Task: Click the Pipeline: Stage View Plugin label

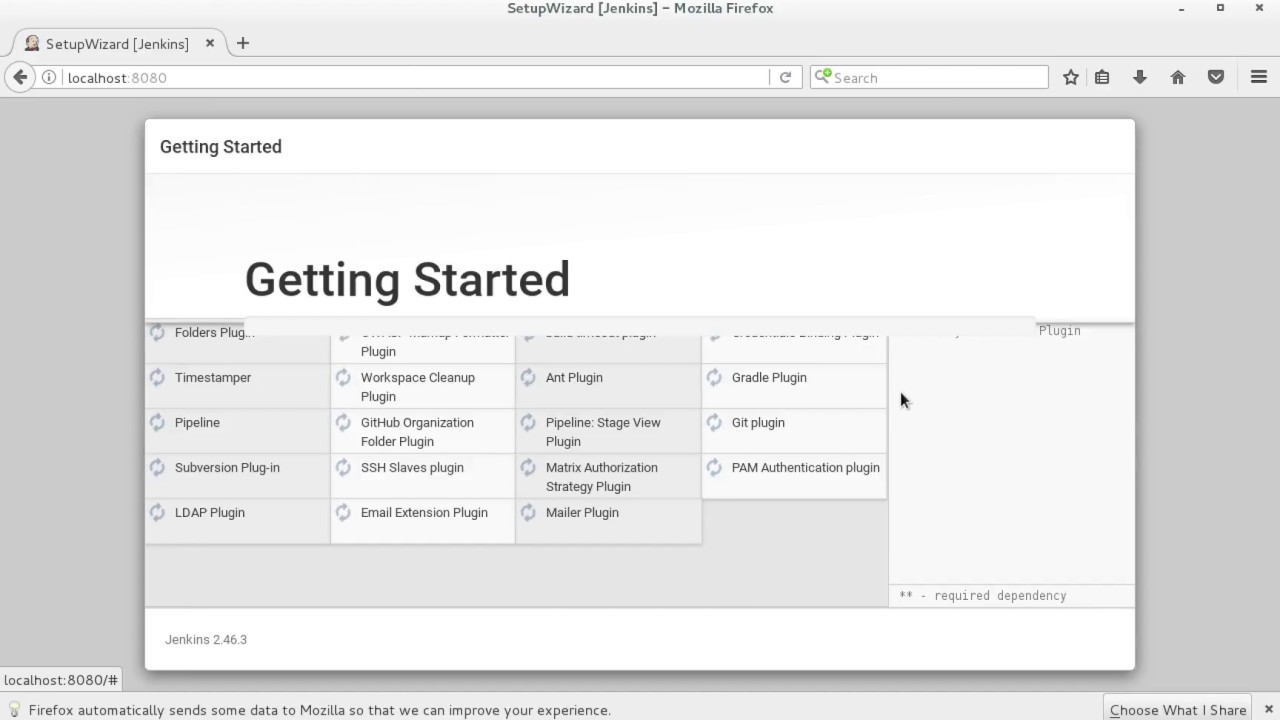Action: (603, 432)
